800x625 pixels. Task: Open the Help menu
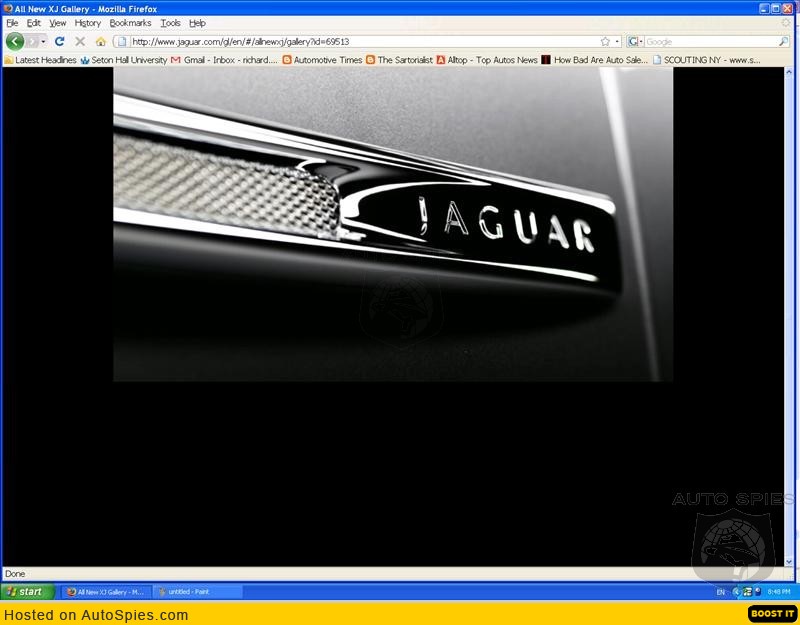point(197,23)
